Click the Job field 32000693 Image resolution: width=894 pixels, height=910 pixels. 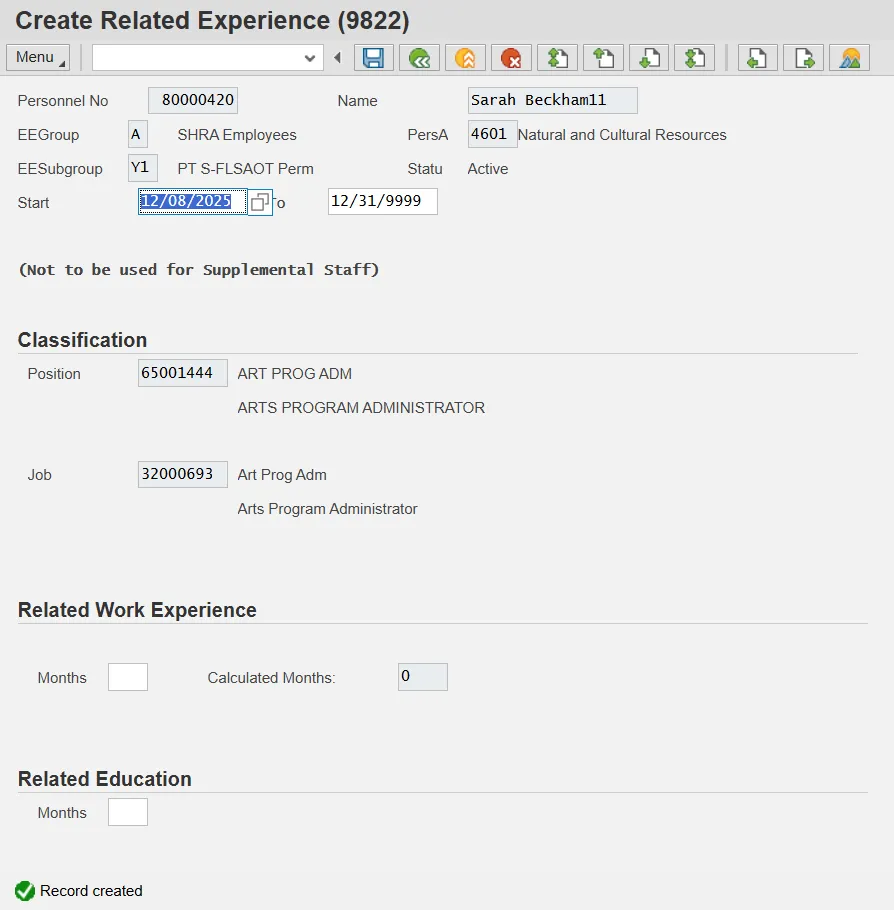(x=183, y=474)
